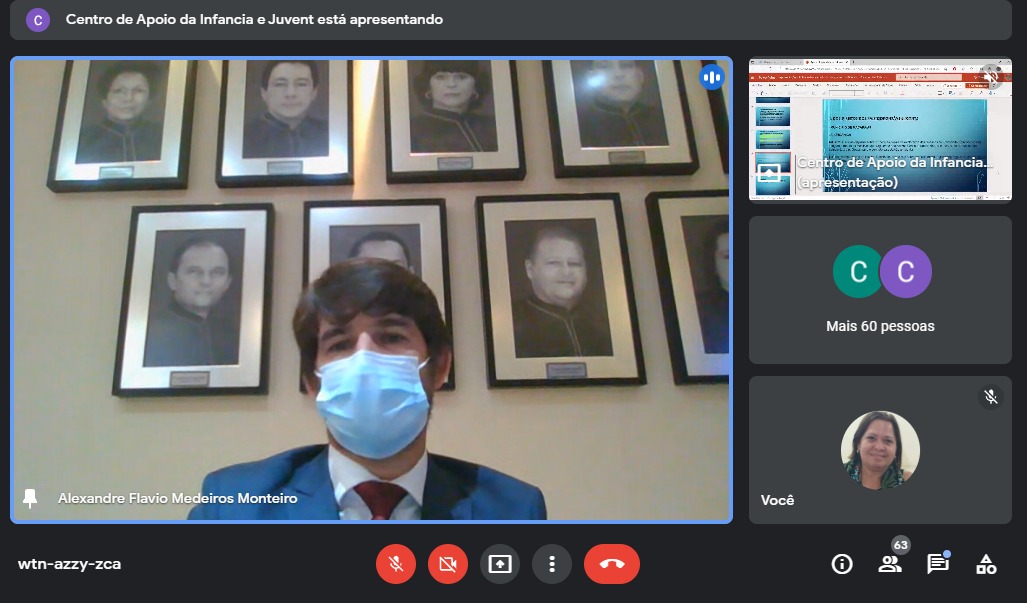
Task: Click the purple C avatar in top banner
Action: pyautogui.click(x=38, y=19)
